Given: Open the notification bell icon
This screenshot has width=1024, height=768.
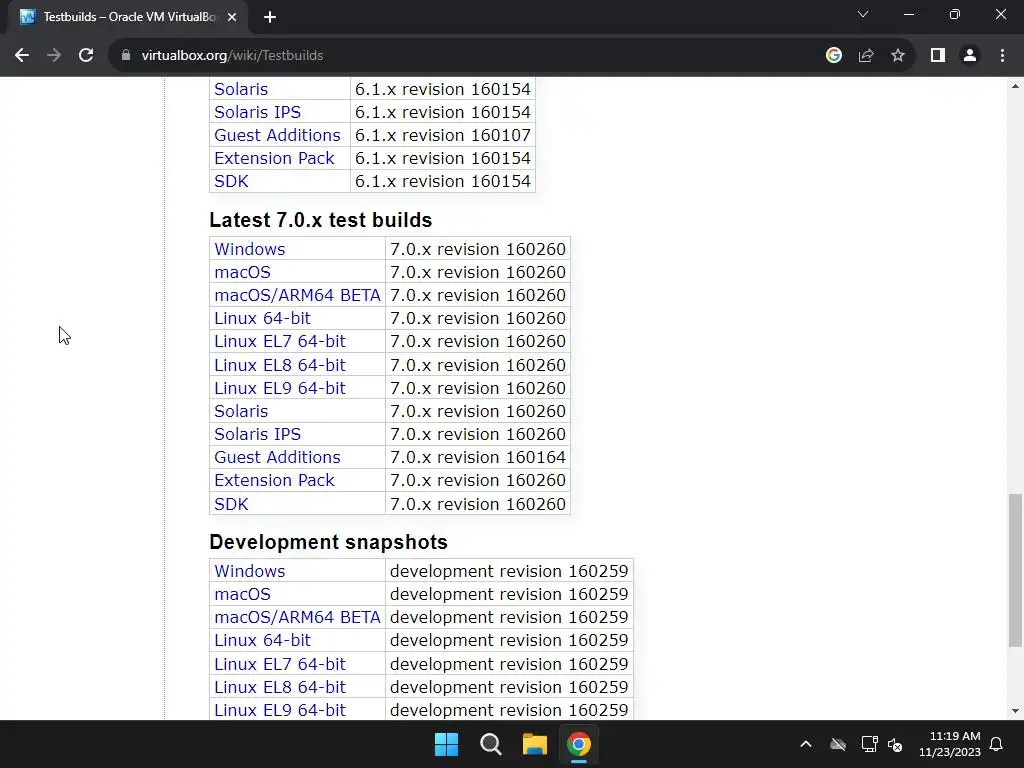Looking at the screenshot, I should pyautogui.click(x=997, y=744).
